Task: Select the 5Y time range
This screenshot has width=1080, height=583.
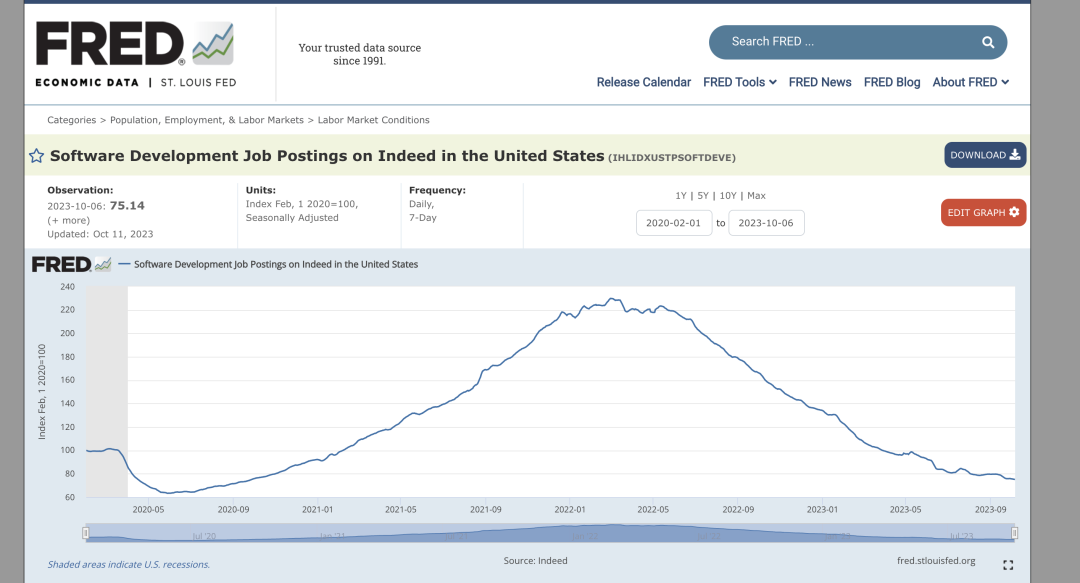Action: click(x=703, y=196)
